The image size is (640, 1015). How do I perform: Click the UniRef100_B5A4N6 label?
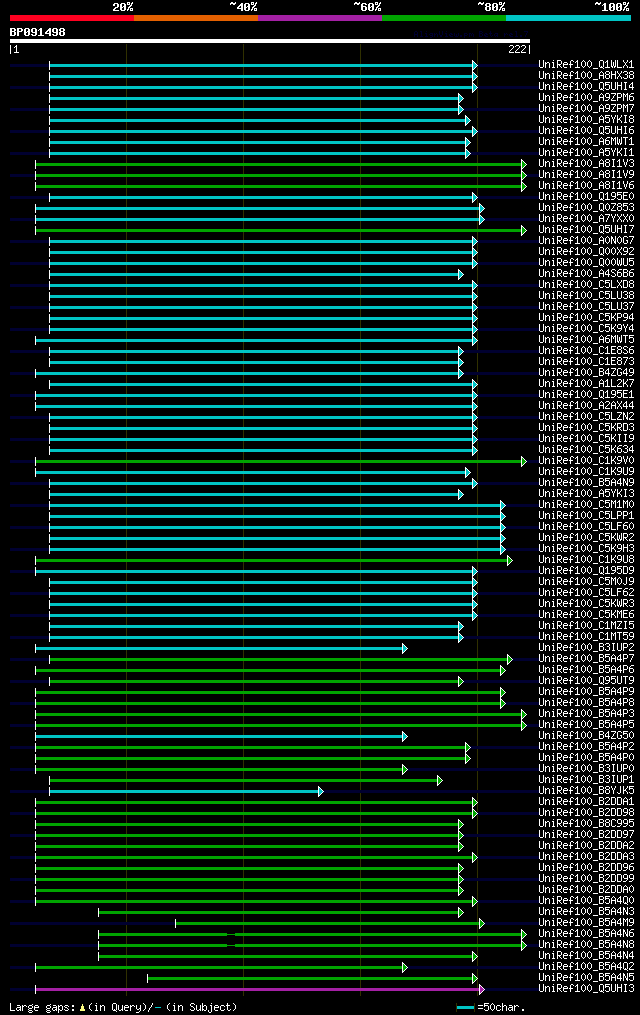586,934
